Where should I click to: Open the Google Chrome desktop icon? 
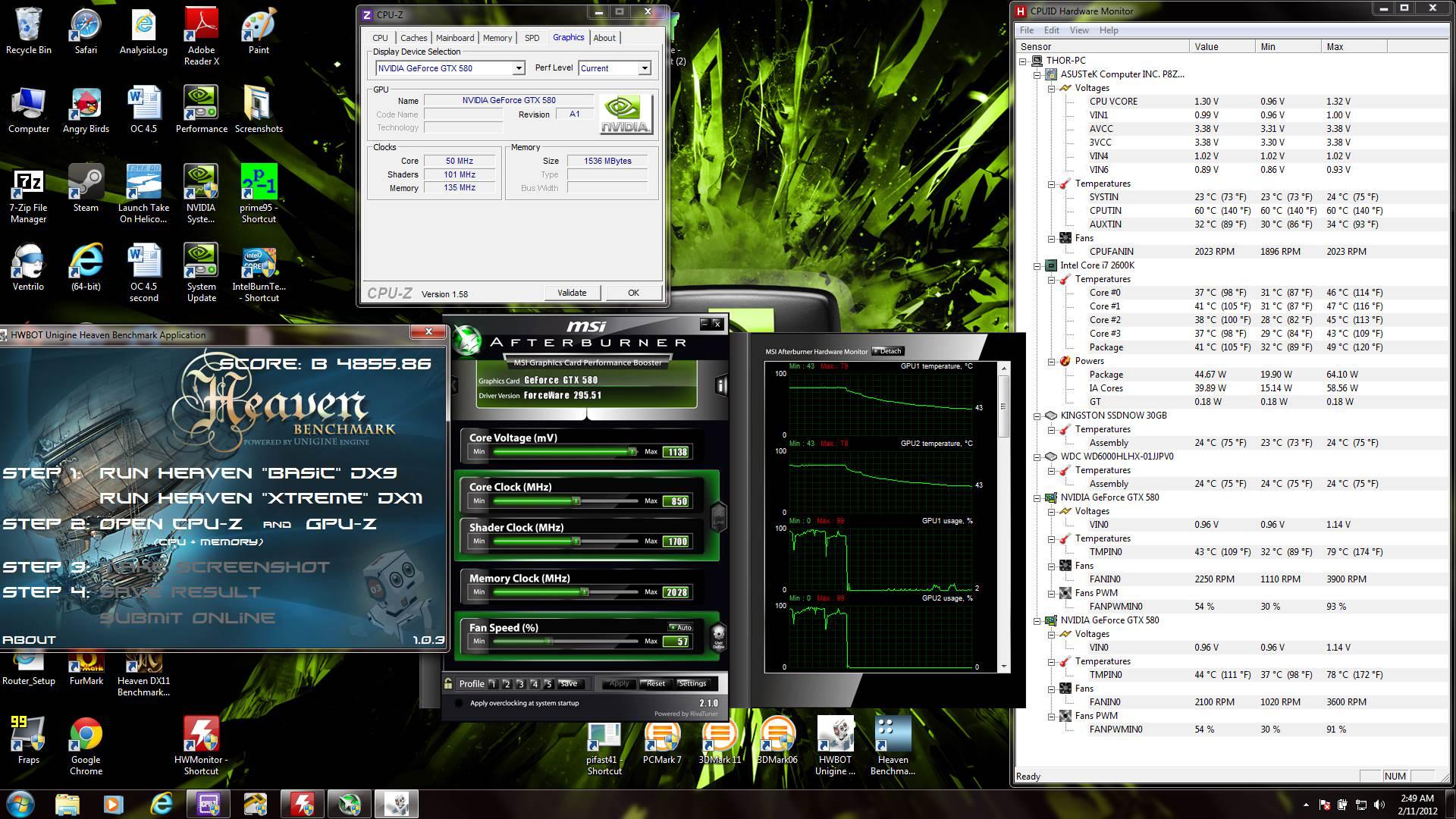tap(86, 745)
